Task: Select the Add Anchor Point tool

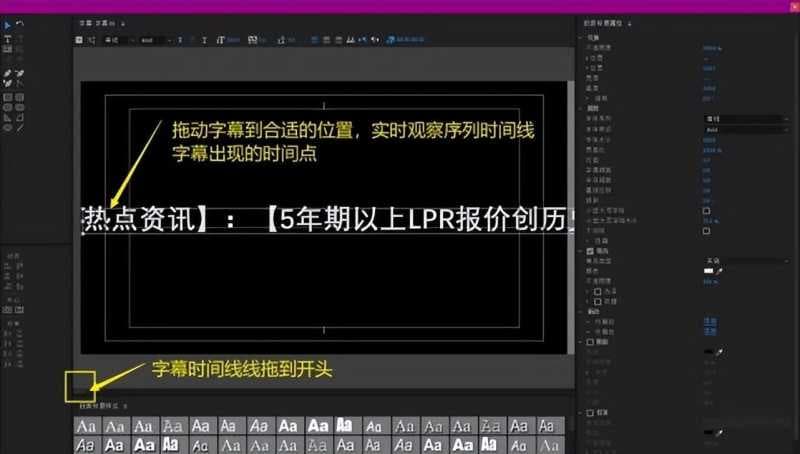Action: pyautogui.click(x=7, y=83)
